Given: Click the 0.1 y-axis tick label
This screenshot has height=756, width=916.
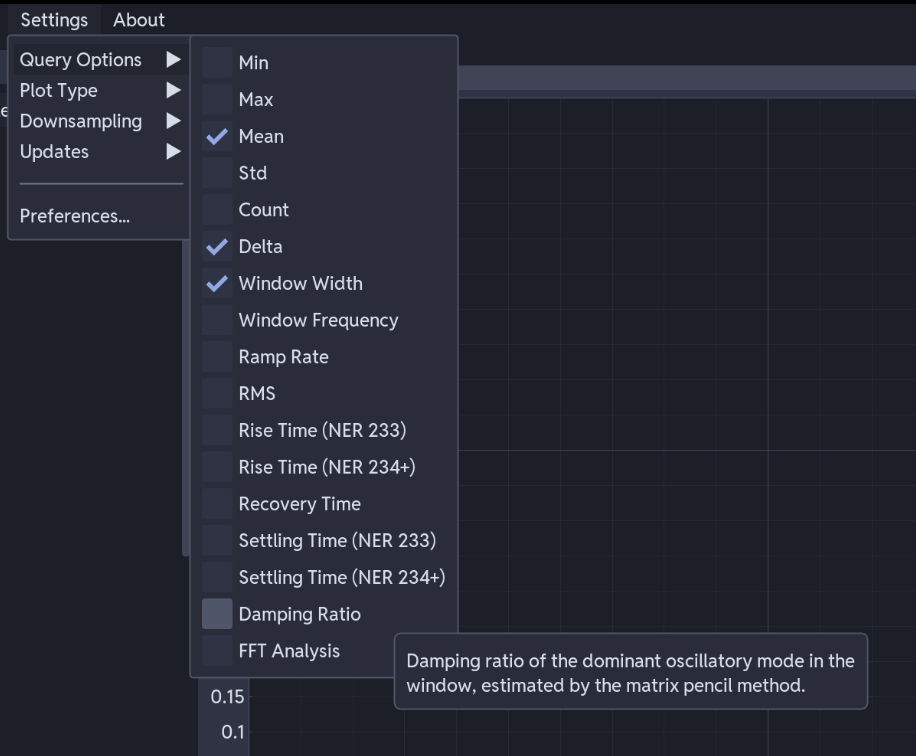Looking at the screenshot, I should click(233, 731).
